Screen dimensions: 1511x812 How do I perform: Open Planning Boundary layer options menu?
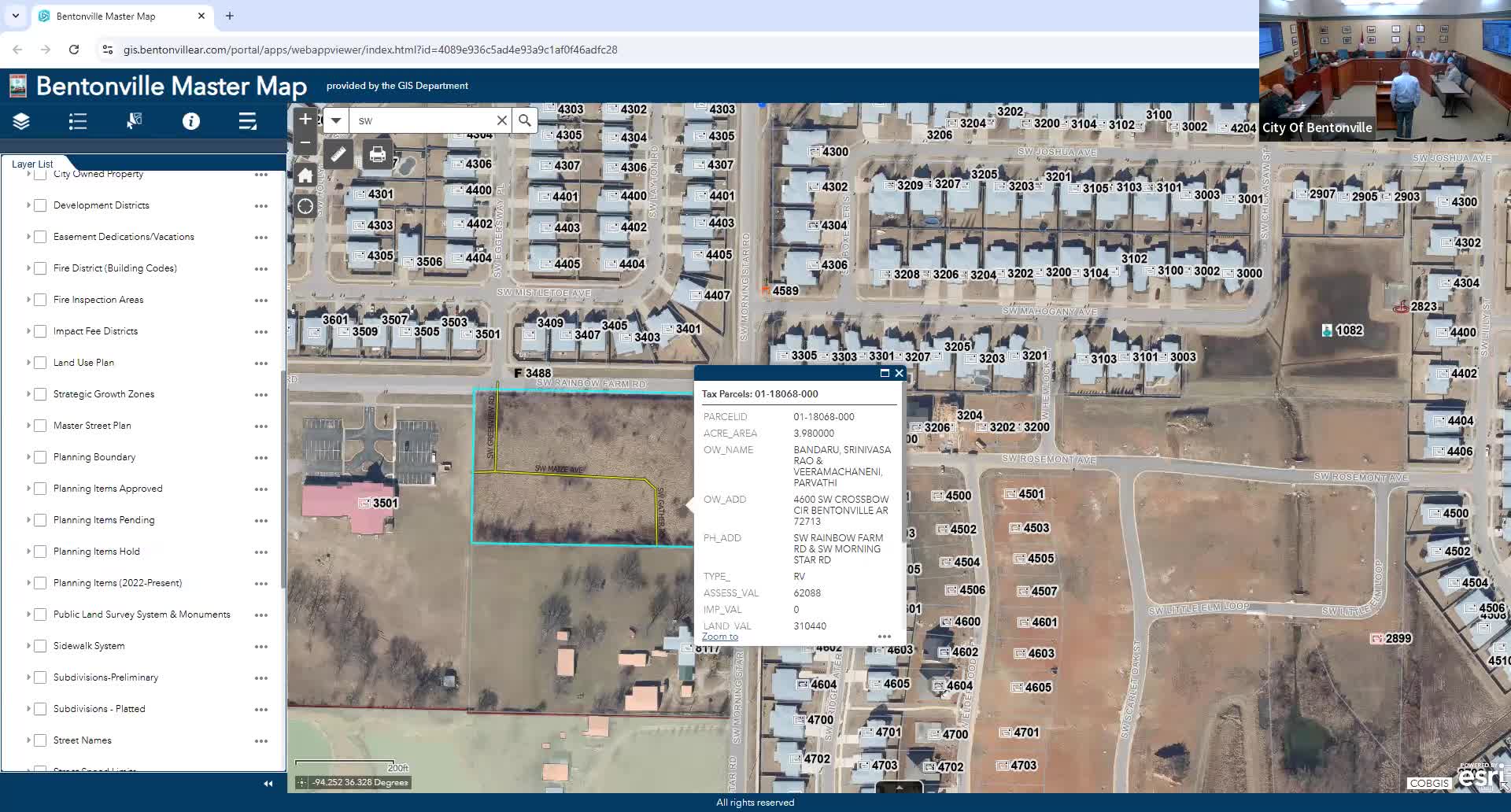pos(261,458)
